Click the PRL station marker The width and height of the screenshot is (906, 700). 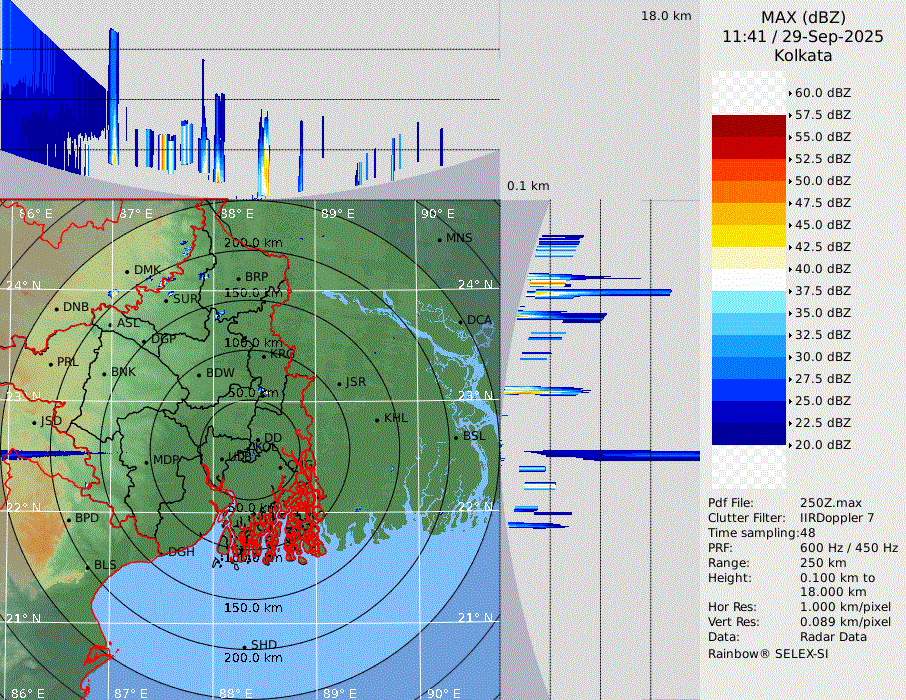51,363
